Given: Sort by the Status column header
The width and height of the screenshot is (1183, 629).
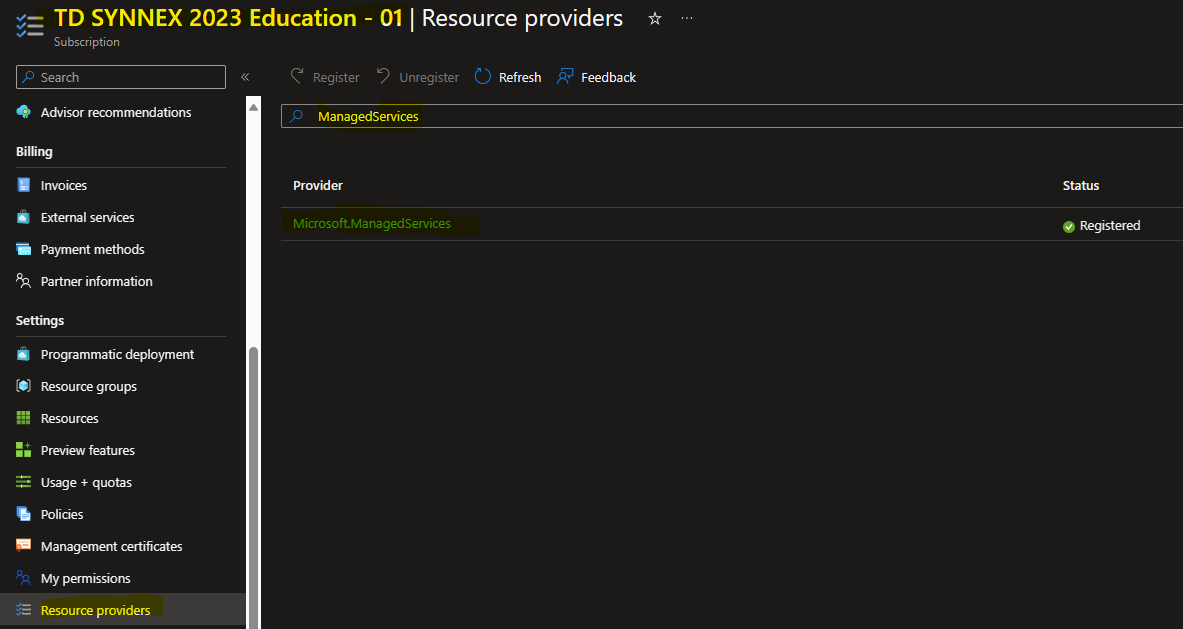Looking at the screenshot, I should (x=1080, y=186).
